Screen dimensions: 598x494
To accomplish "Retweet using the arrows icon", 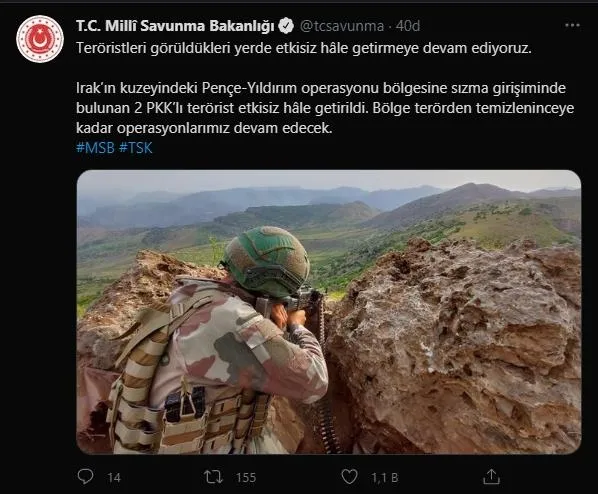I will click(x=213, y=477).
